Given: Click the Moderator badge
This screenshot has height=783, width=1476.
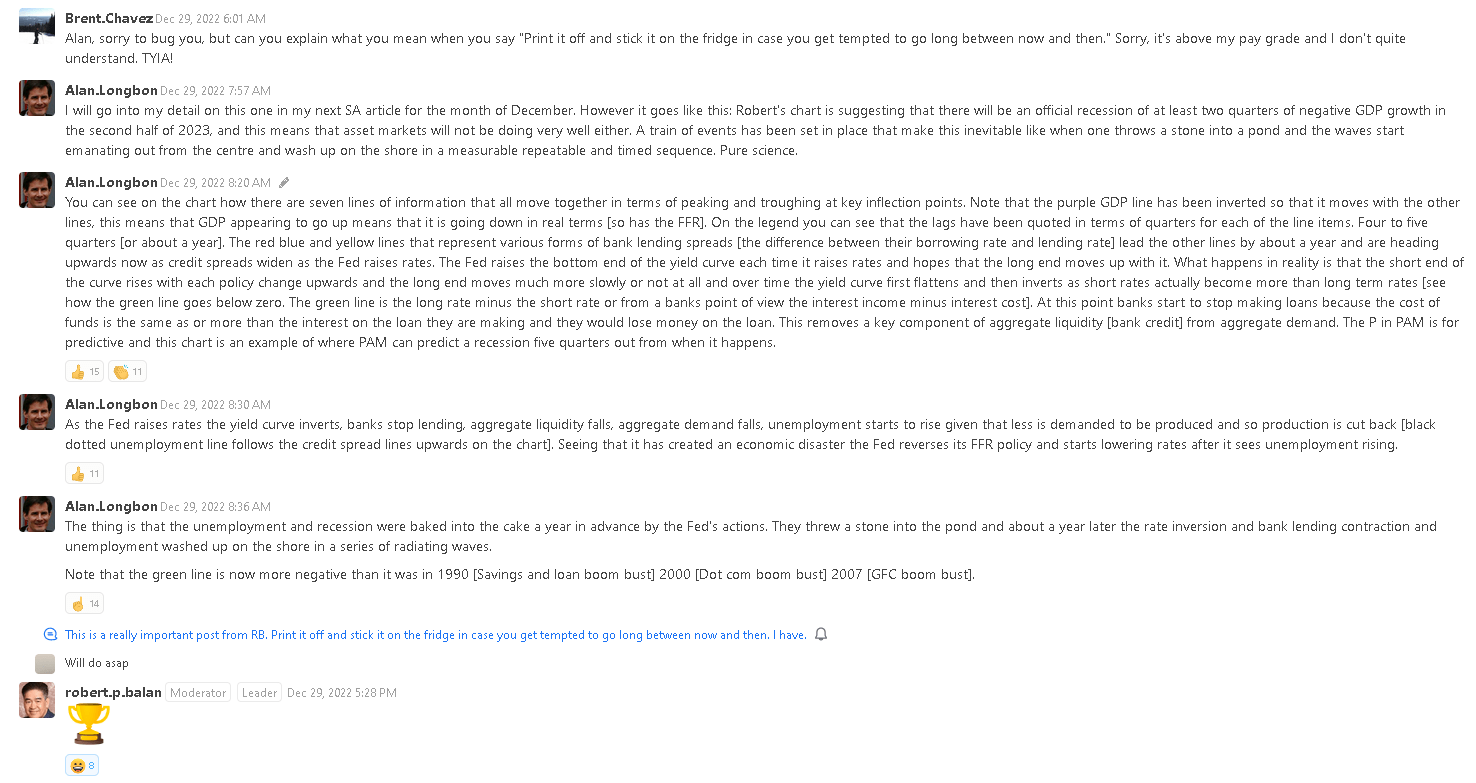Looking at the screenshot, I should 198,692.
